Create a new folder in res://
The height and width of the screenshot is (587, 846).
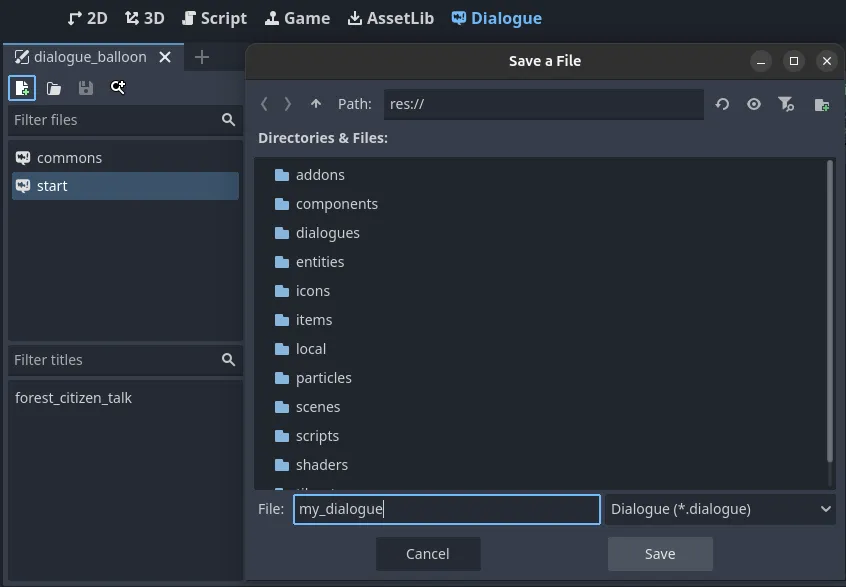point(820,104)
